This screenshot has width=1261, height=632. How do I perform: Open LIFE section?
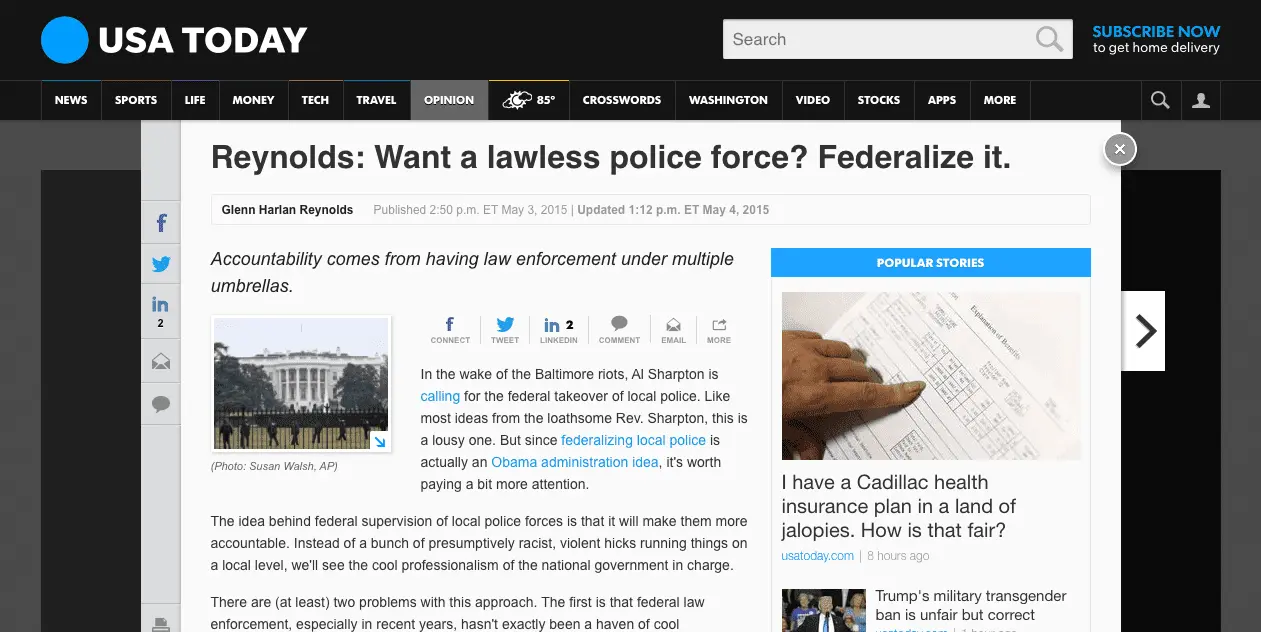[195, 100]
